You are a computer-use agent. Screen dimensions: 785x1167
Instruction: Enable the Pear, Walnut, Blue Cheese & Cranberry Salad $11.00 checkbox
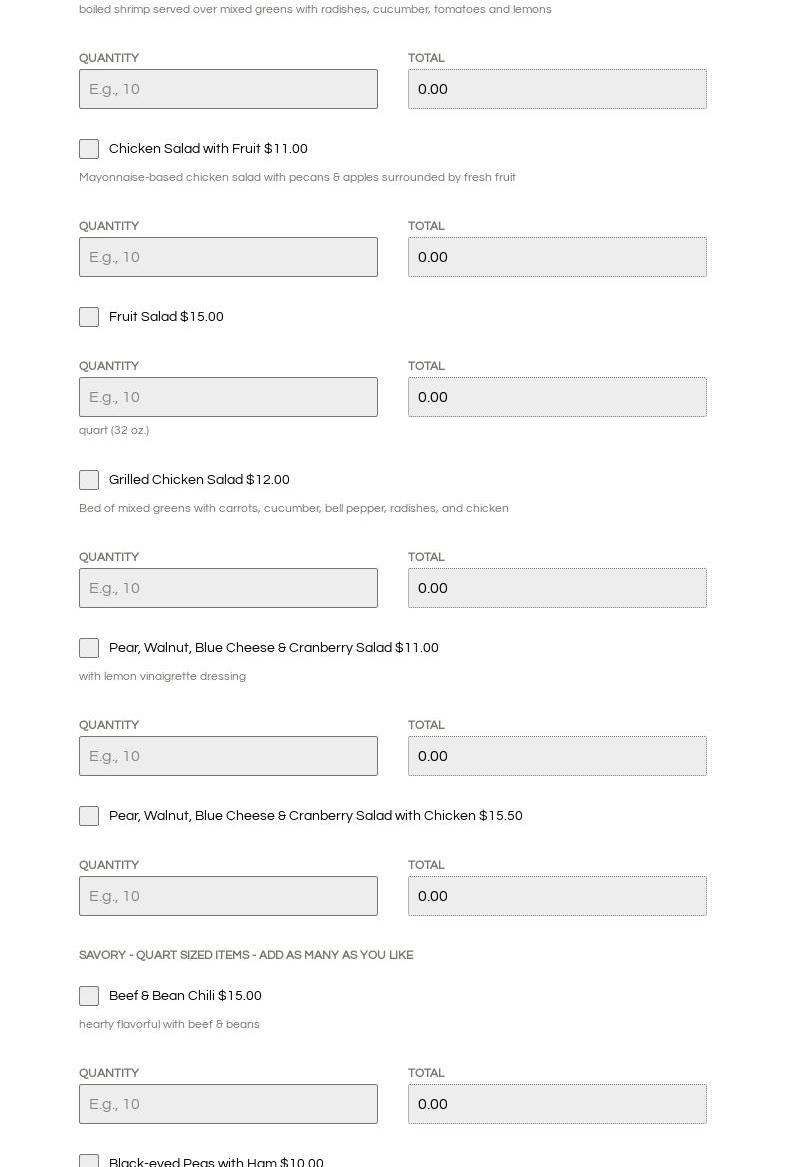point(89,648)
